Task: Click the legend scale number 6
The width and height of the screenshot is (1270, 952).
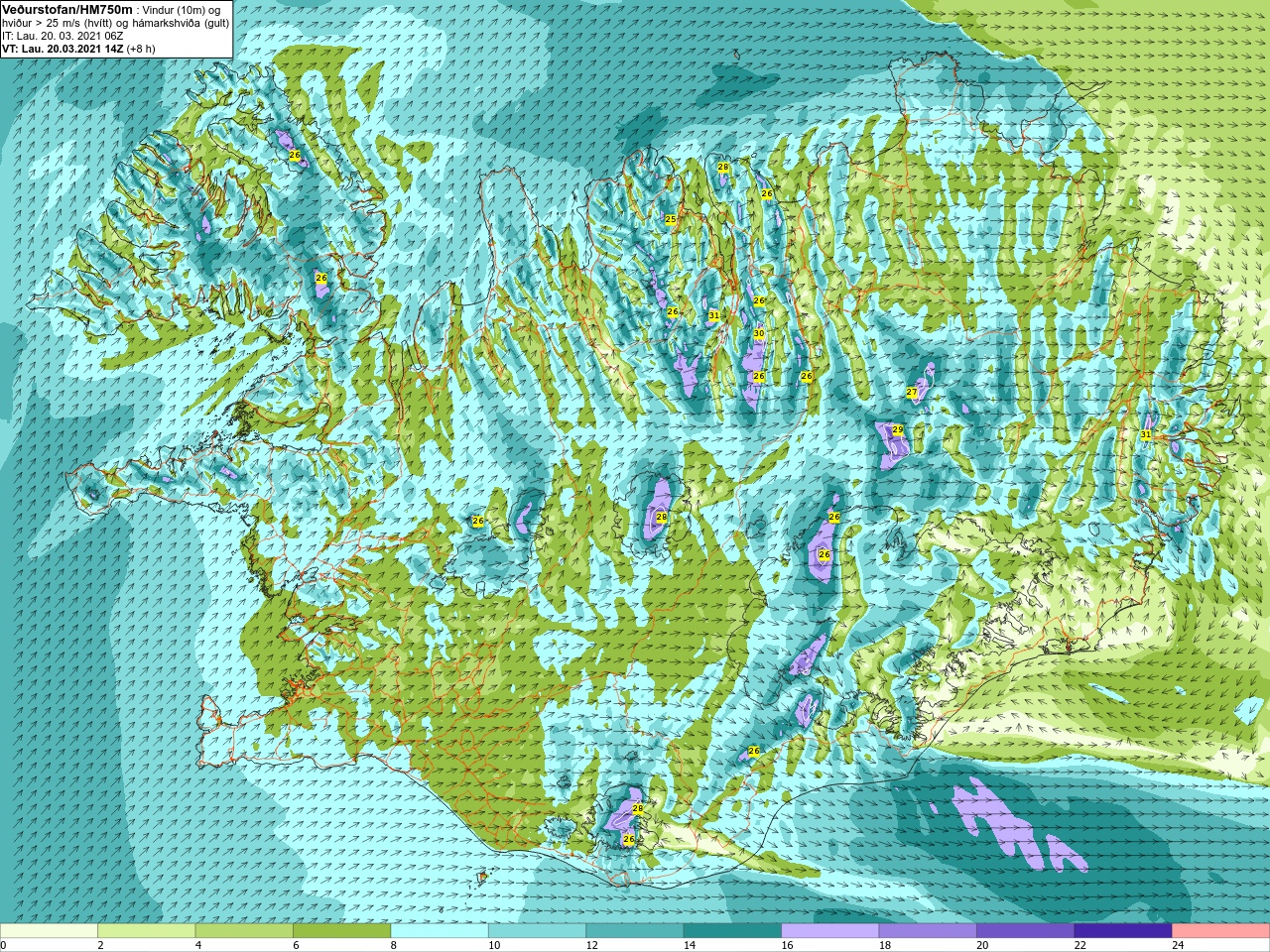Action: pos(296,945)
